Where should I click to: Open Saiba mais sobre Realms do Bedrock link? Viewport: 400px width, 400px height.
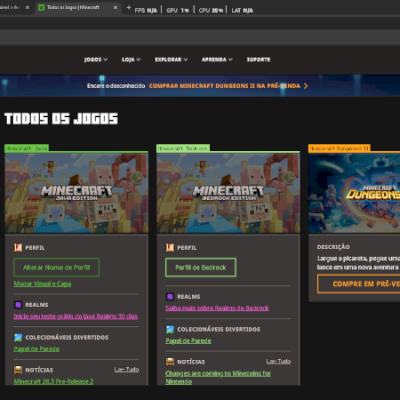click(217, 308)
